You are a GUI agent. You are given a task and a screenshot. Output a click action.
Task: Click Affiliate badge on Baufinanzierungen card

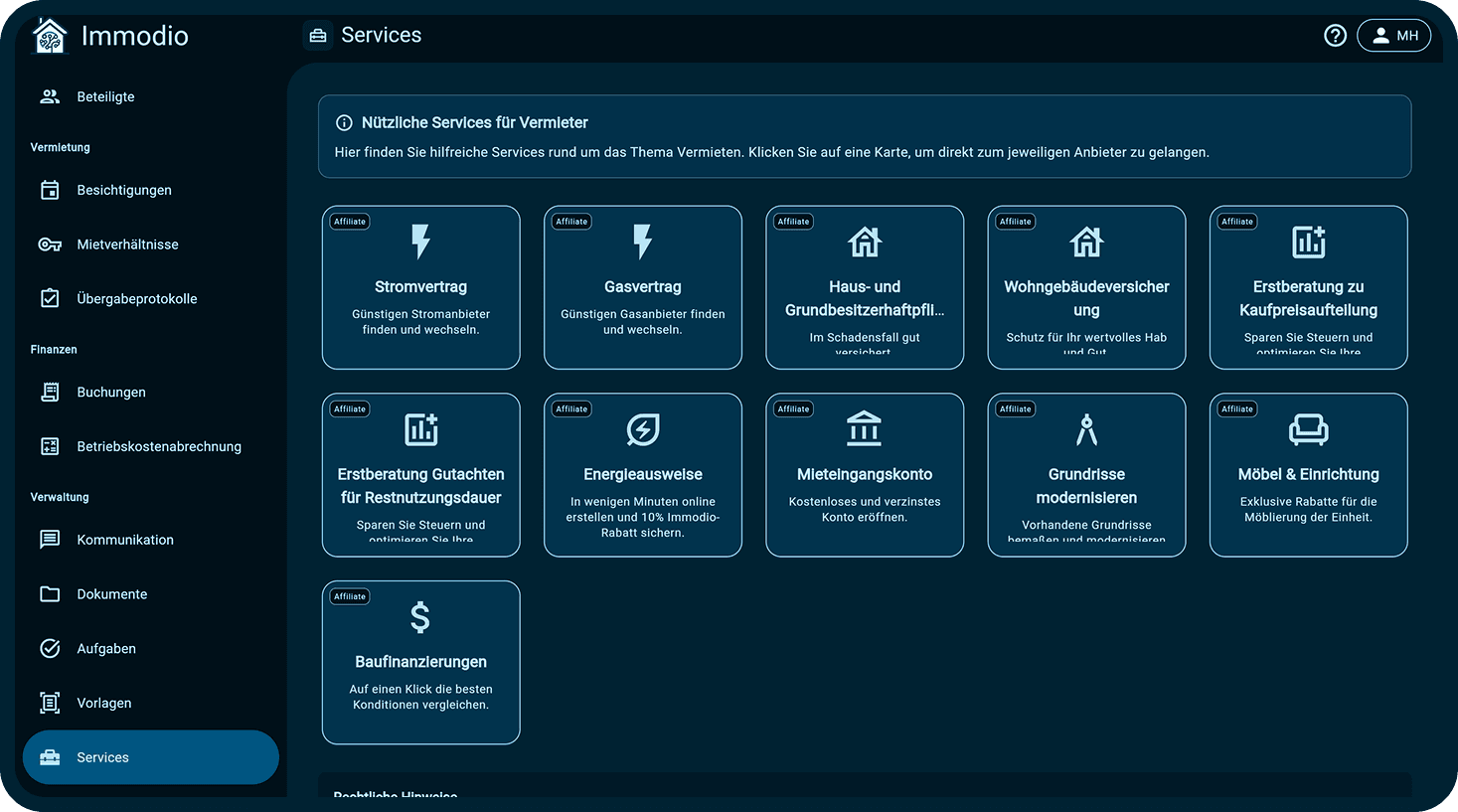(x=350, y=596)
